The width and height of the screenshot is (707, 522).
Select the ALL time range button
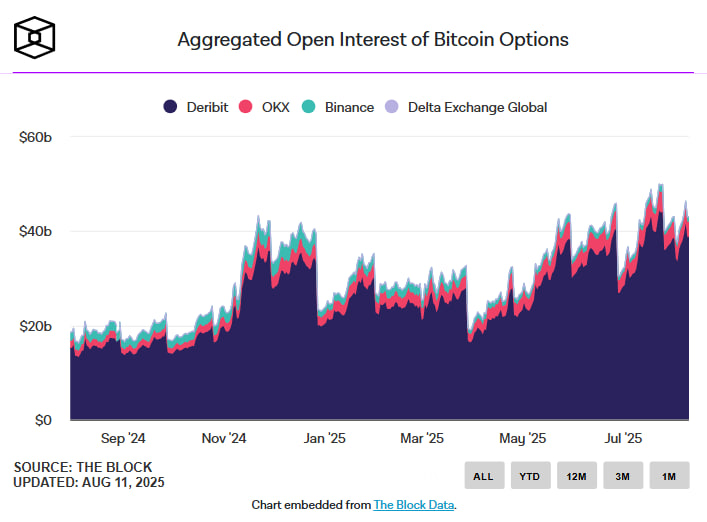(x=483, y=476)
